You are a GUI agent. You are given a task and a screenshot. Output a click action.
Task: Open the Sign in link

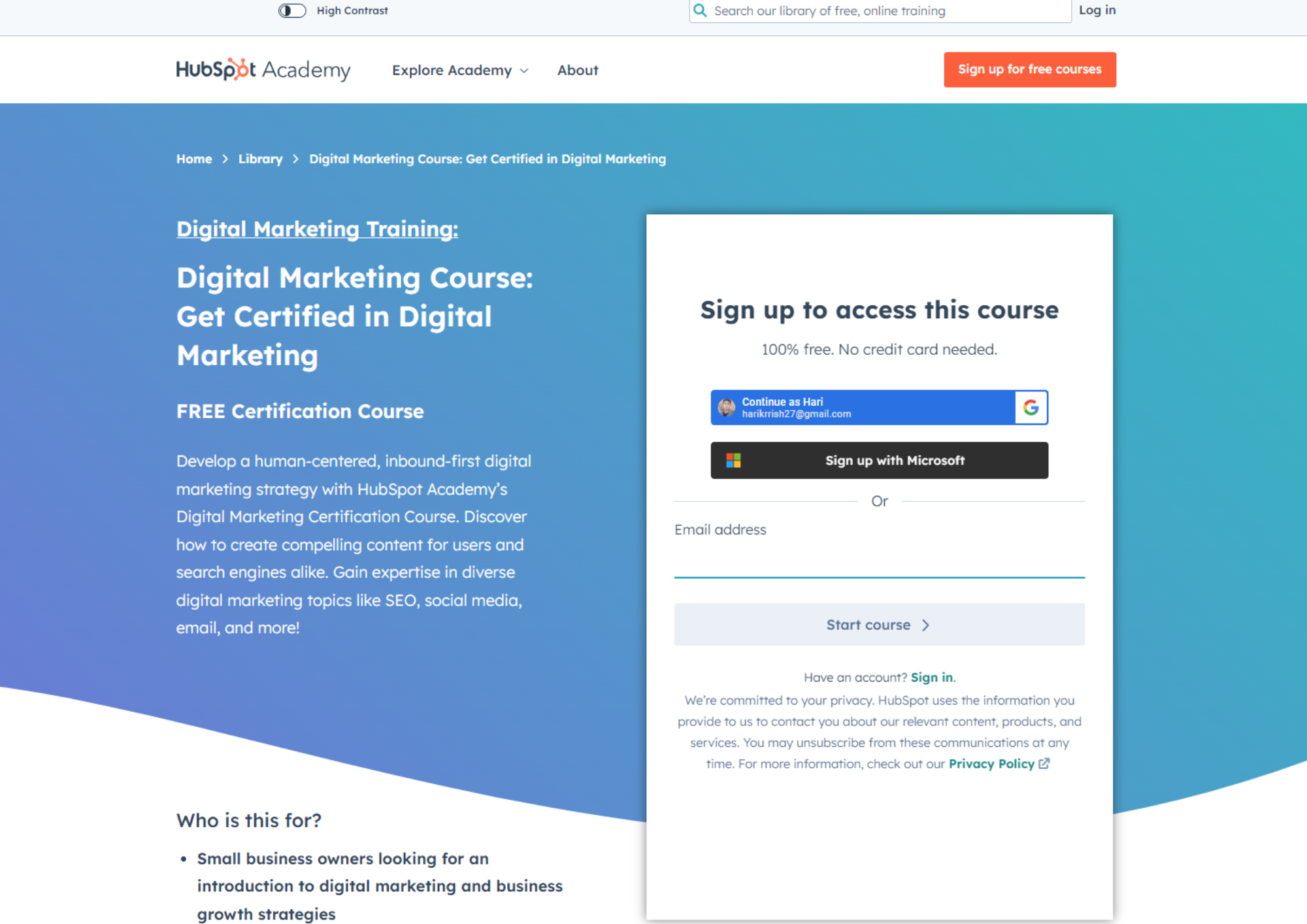coord(931,678)
